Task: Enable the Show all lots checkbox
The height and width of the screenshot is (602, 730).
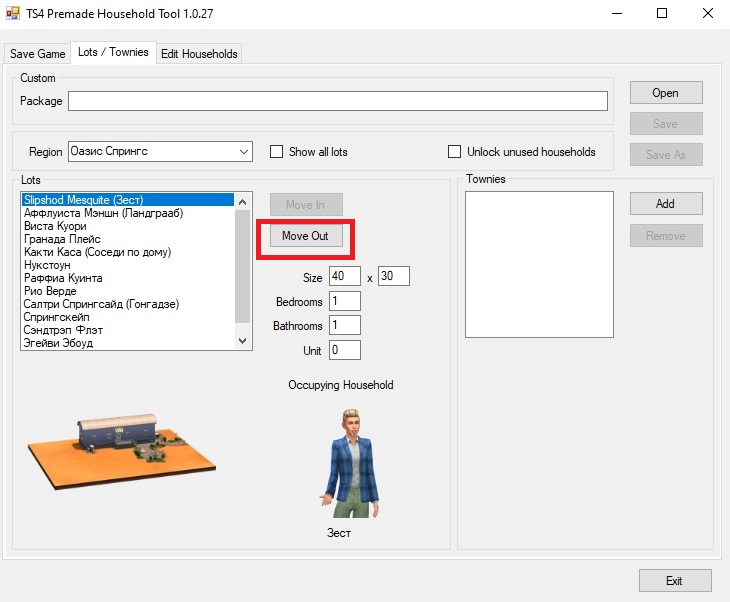Action: 277,152
